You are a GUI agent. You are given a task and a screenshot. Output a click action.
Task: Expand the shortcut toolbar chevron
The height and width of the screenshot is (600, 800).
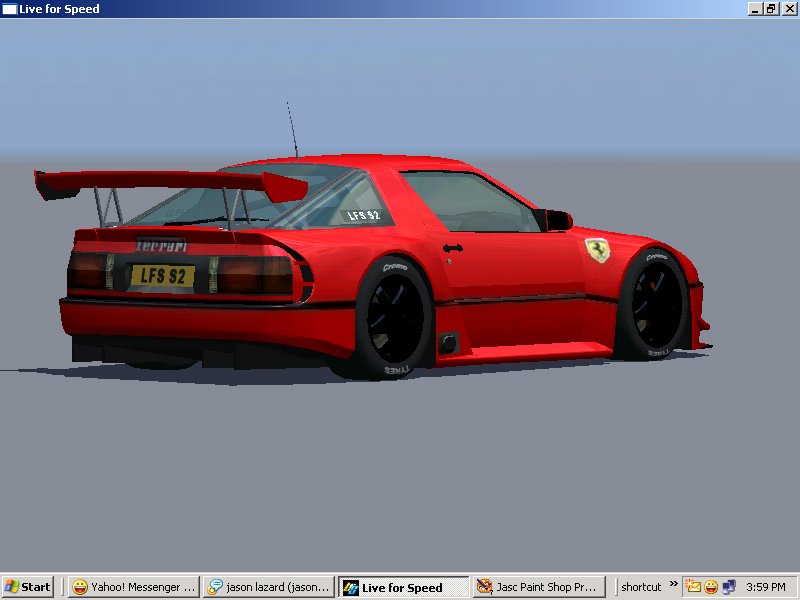(673, 583)
